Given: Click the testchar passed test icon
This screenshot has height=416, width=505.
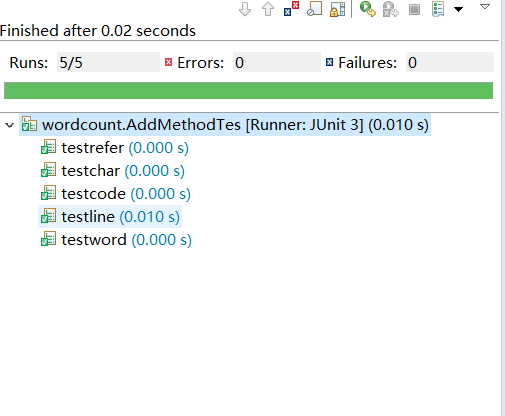Looking at the screenshot, I should [x=48, y=170].
